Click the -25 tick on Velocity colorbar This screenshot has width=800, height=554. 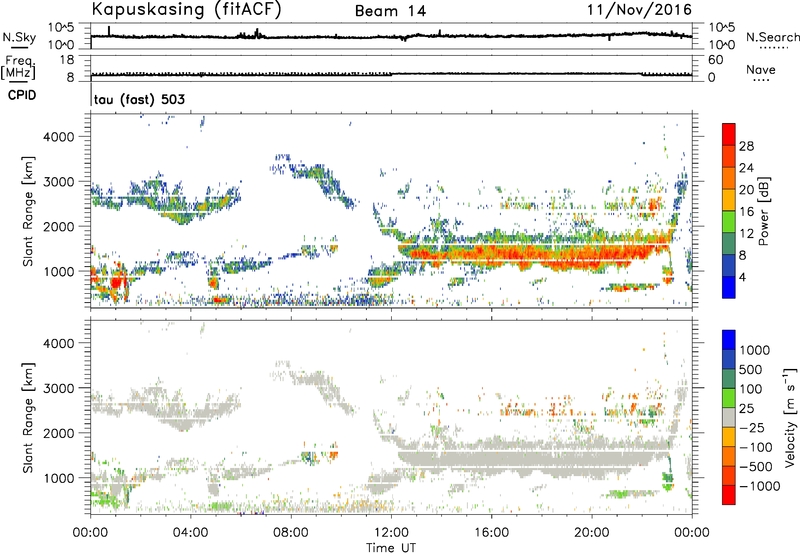point(752,428)
